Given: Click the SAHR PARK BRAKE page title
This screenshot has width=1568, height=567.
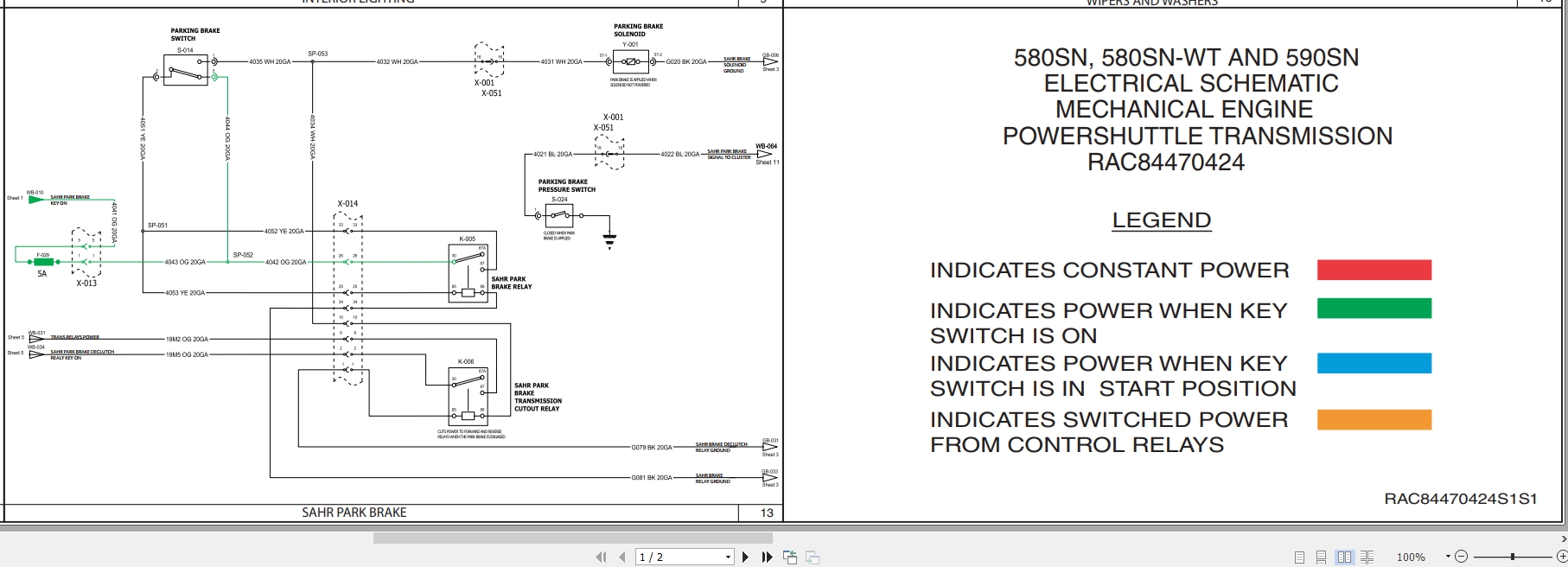Looking at the screenshot, I should click(354, 513).
